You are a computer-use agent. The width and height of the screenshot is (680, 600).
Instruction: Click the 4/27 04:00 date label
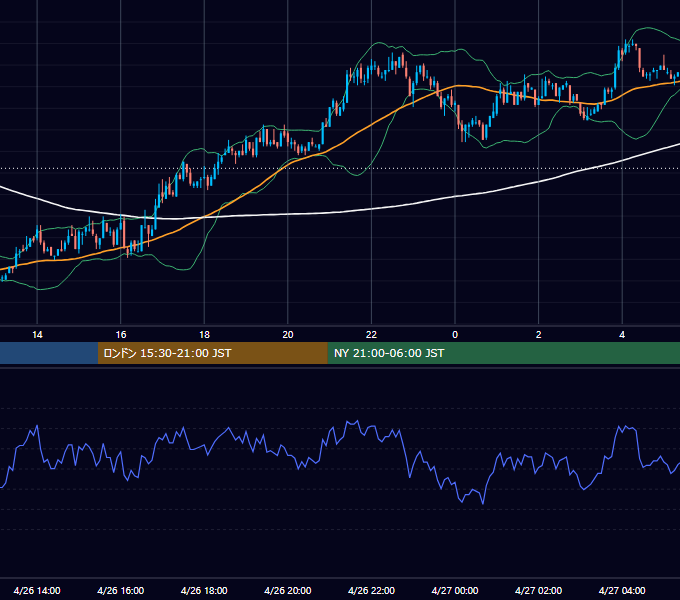click(622, 590)
